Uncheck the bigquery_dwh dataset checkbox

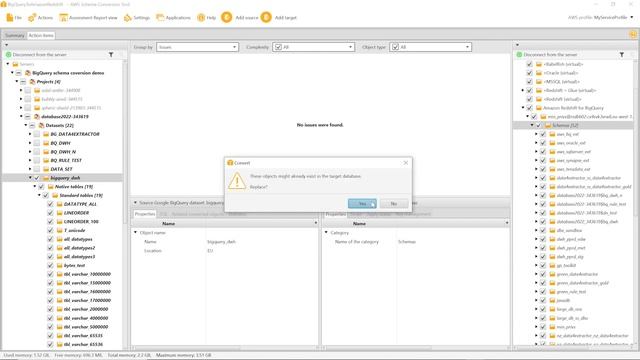[37, 178]
